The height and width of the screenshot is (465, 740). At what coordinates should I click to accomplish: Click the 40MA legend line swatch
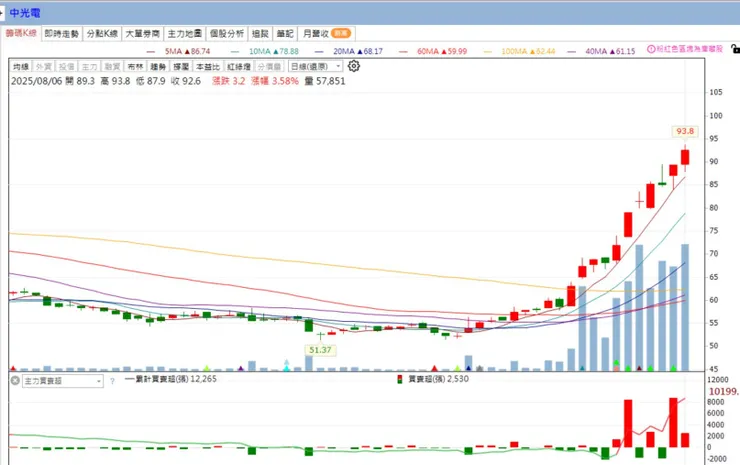click(572, 51)
